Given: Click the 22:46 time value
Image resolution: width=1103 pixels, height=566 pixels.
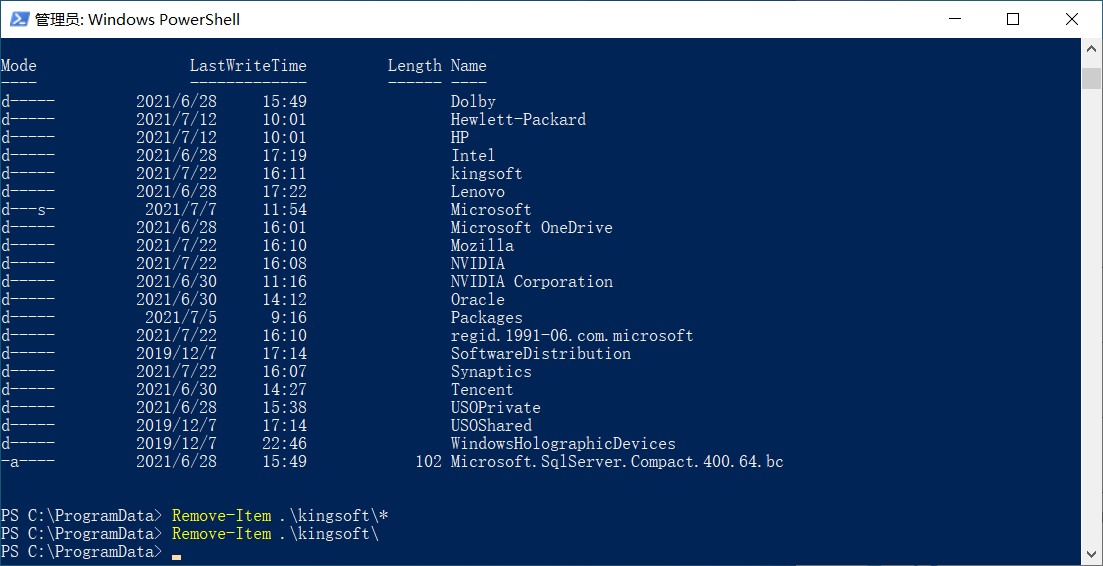Looking at the screenshot, I should [x=285, y=444].
